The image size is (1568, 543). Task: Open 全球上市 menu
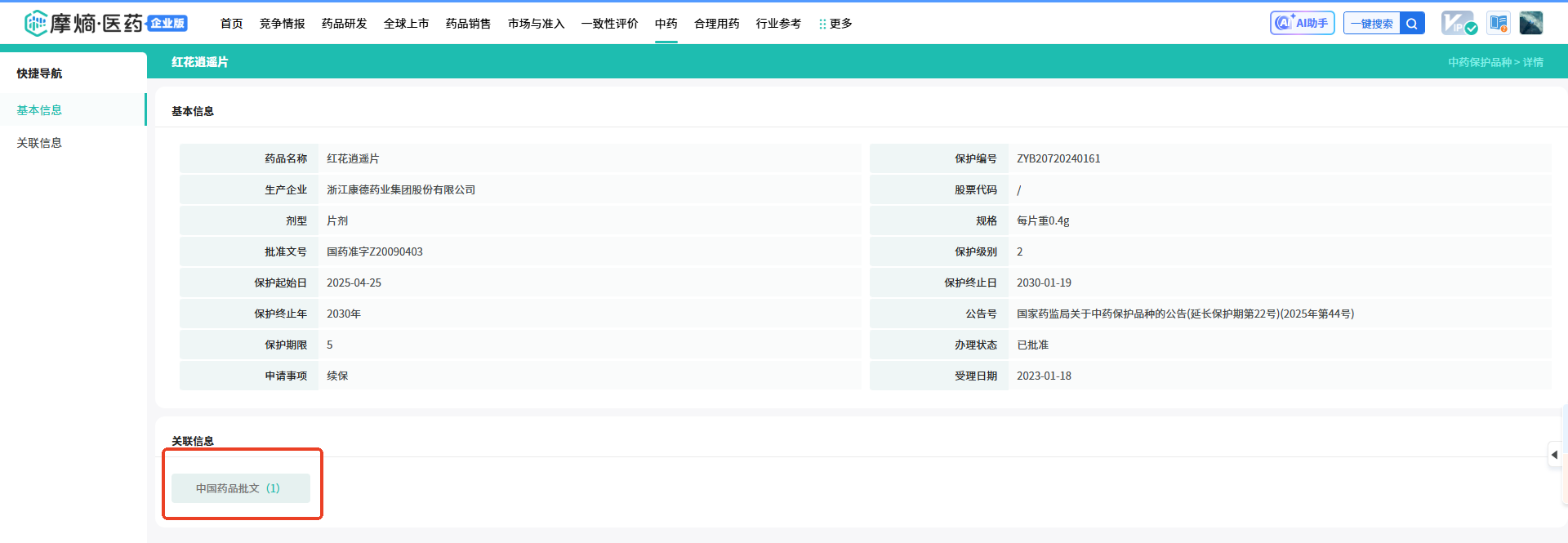[407, 24]
